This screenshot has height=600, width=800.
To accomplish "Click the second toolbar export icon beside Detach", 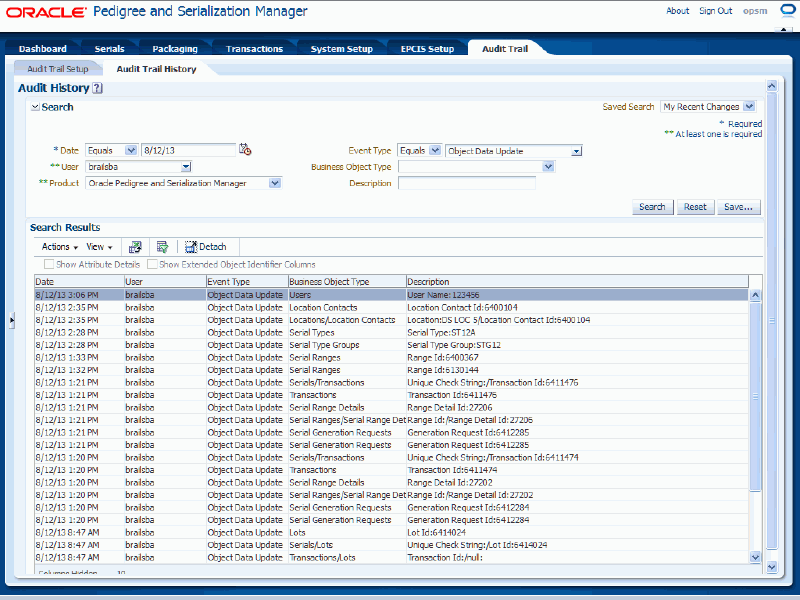I will 162,247.
